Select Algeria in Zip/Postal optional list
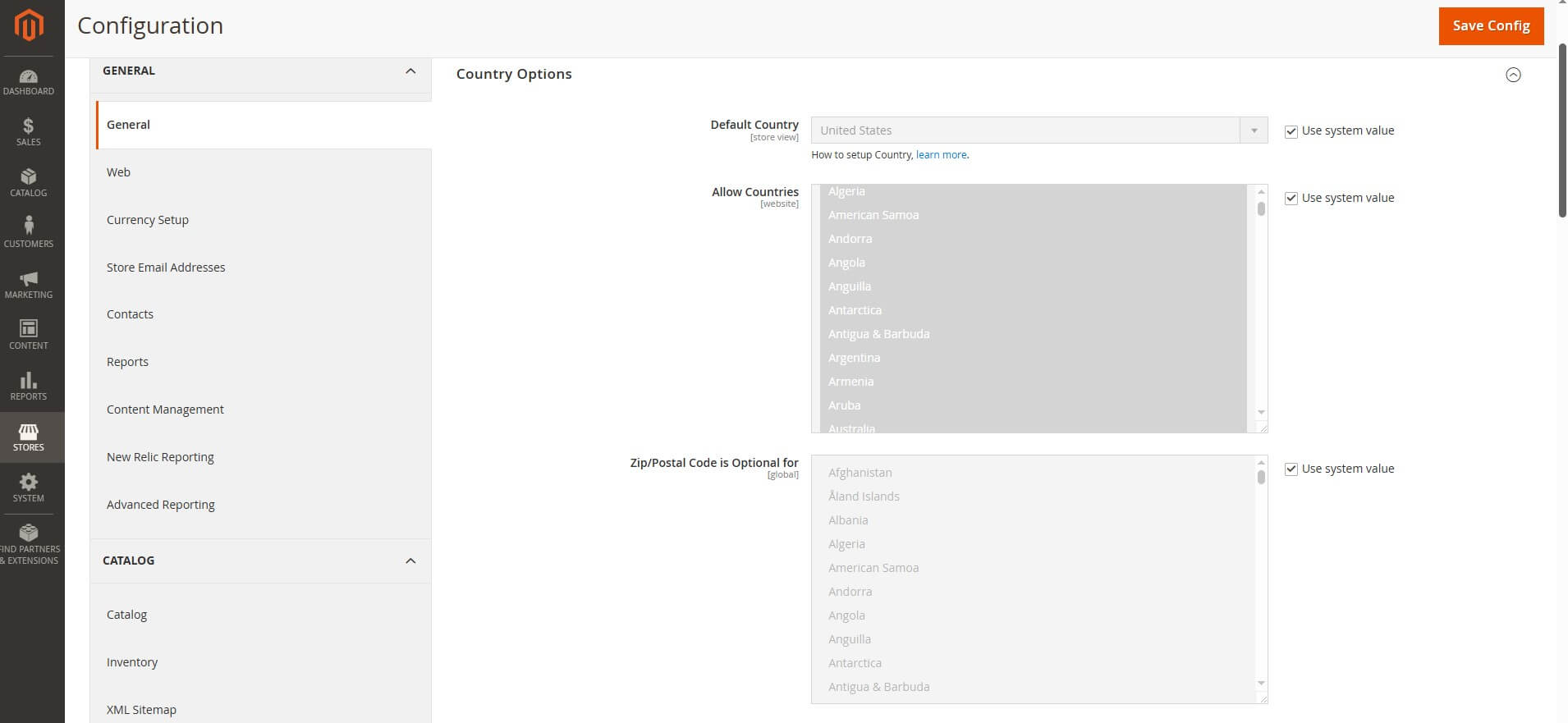Screen dimensions: 1568x723 1033,544
